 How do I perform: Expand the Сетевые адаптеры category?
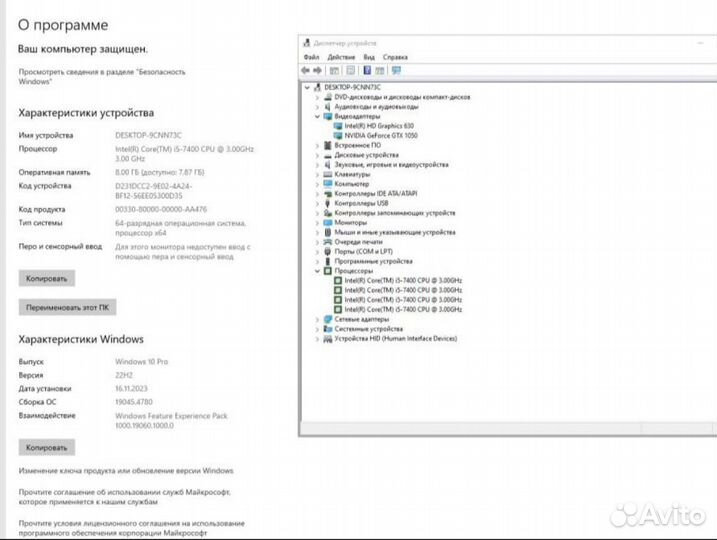[318, 319]
